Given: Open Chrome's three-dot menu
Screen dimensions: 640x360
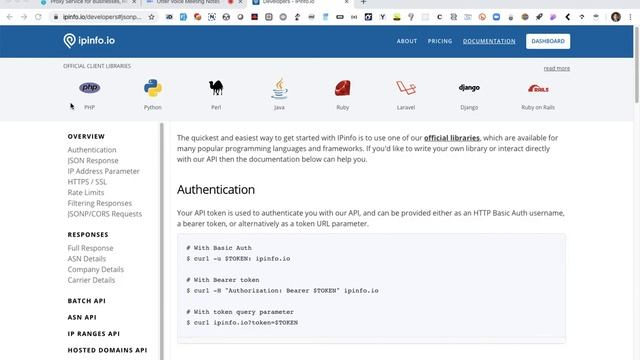Looking at the screenshot, I should pyautogui.click(x=631, y=17).
